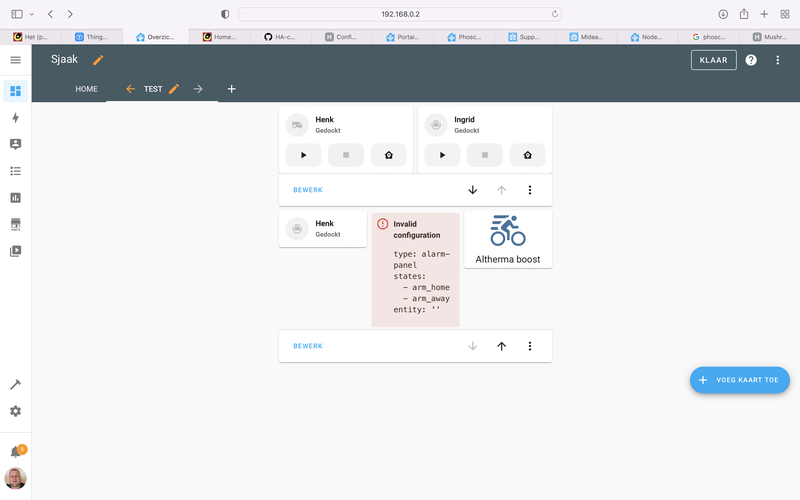The width and height of the screenshot is (800, 500).
Task: Select the TEST tab
Action: pos(153,89)
